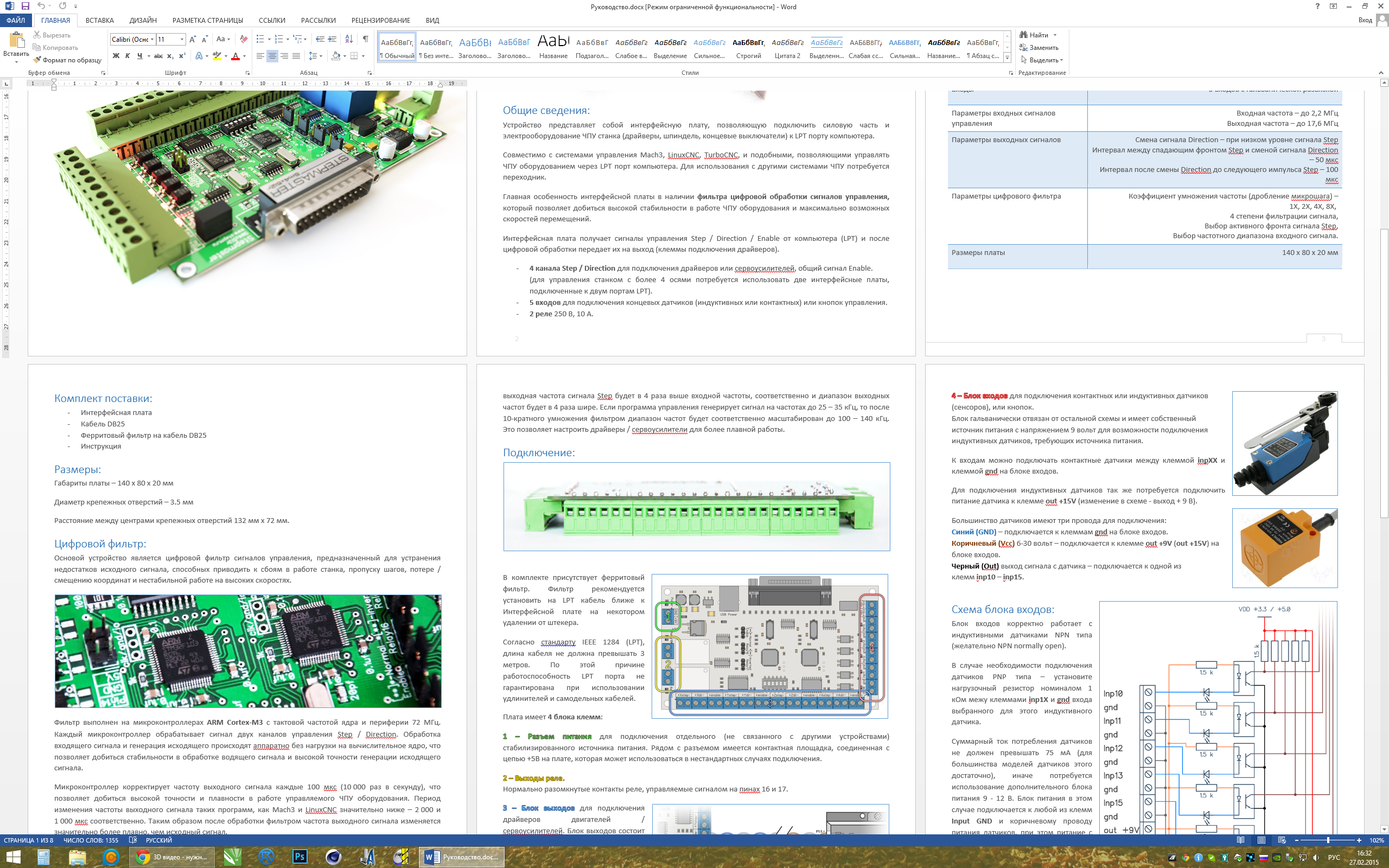The height and width of the screenshot is (868, 1389).
Task: Open Photoshop from the Windows taskbar
Action: 300,857
